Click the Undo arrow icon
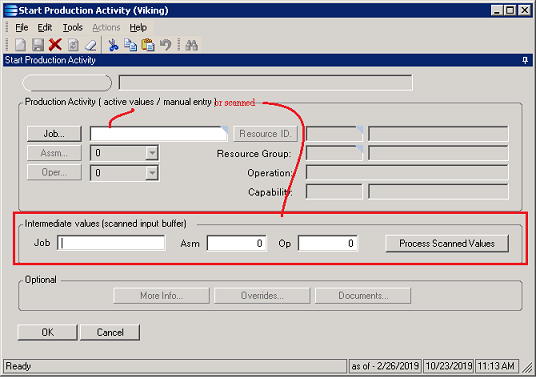The image size is (536, 379). (165, 45)
